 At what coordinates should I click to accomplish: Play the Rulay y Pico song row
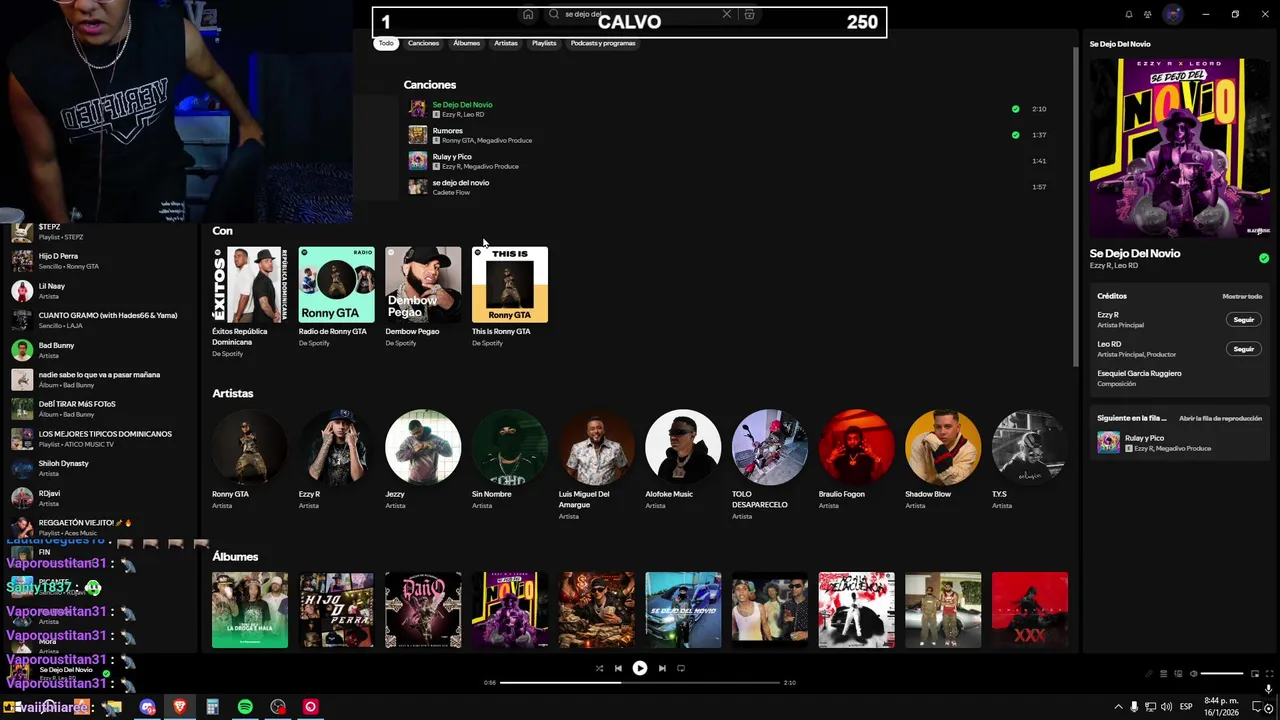tap(728, 161)
